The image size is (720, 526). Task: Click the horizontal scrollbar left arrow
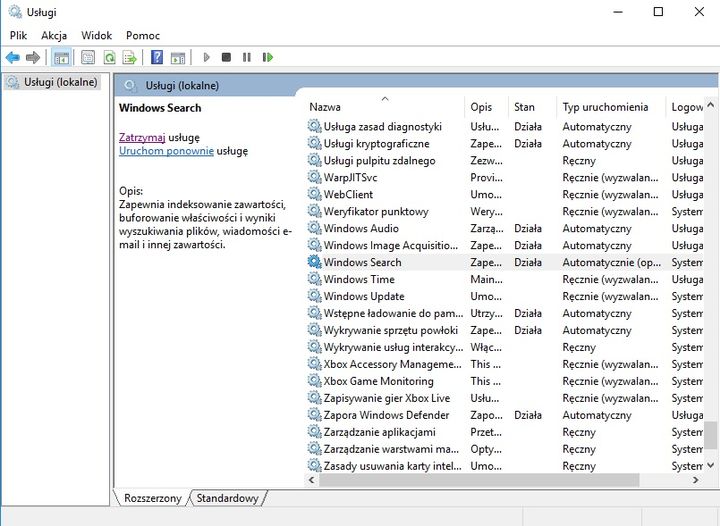click(x=312, y=480)
